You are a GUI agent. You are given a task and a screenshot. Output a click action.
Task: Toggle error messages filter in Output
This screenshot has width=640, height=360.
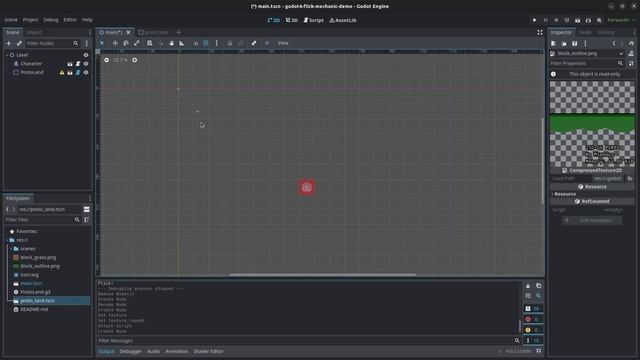(533, 319)
